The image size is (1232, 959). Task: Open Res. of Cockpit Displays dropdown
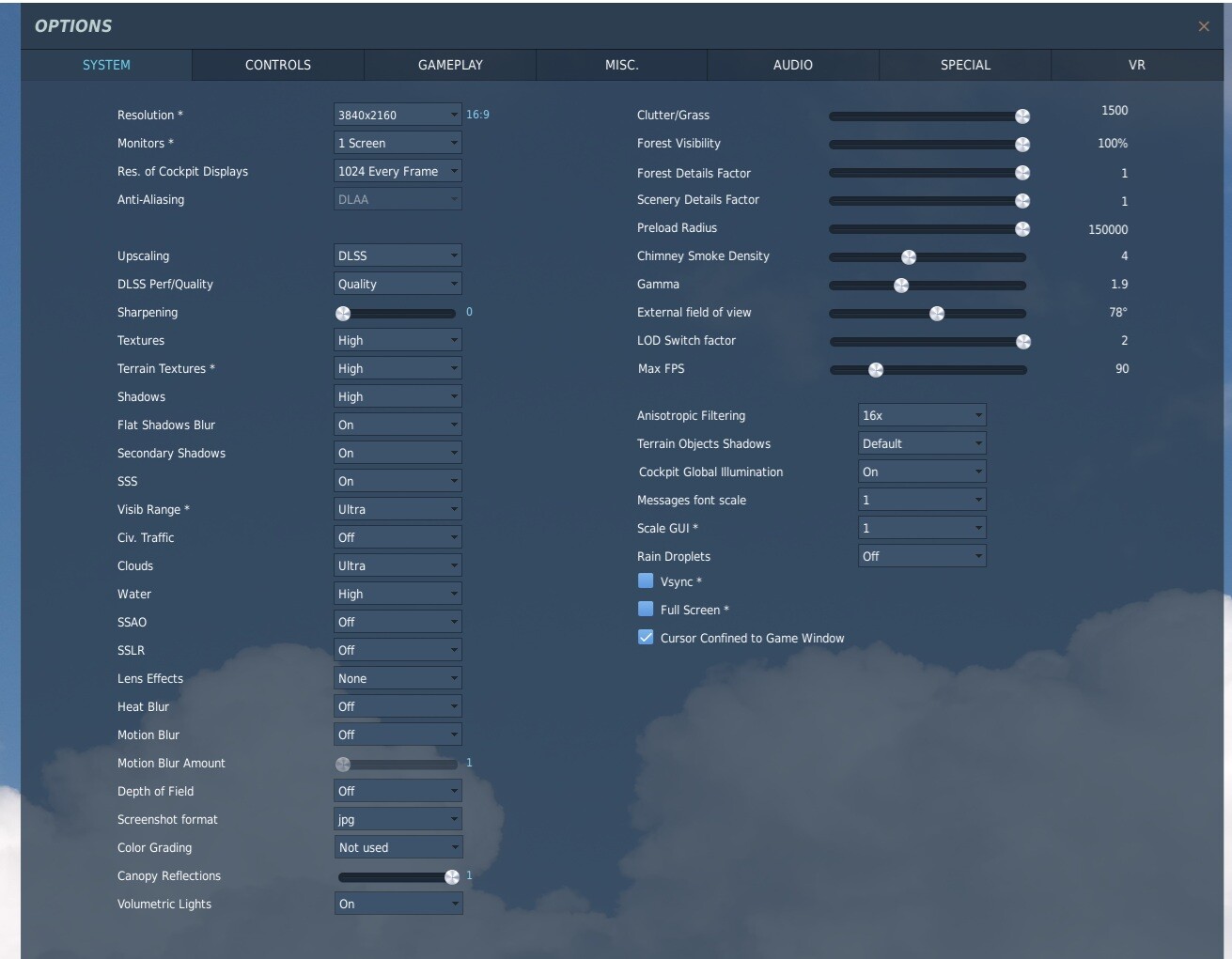[398, 171]
